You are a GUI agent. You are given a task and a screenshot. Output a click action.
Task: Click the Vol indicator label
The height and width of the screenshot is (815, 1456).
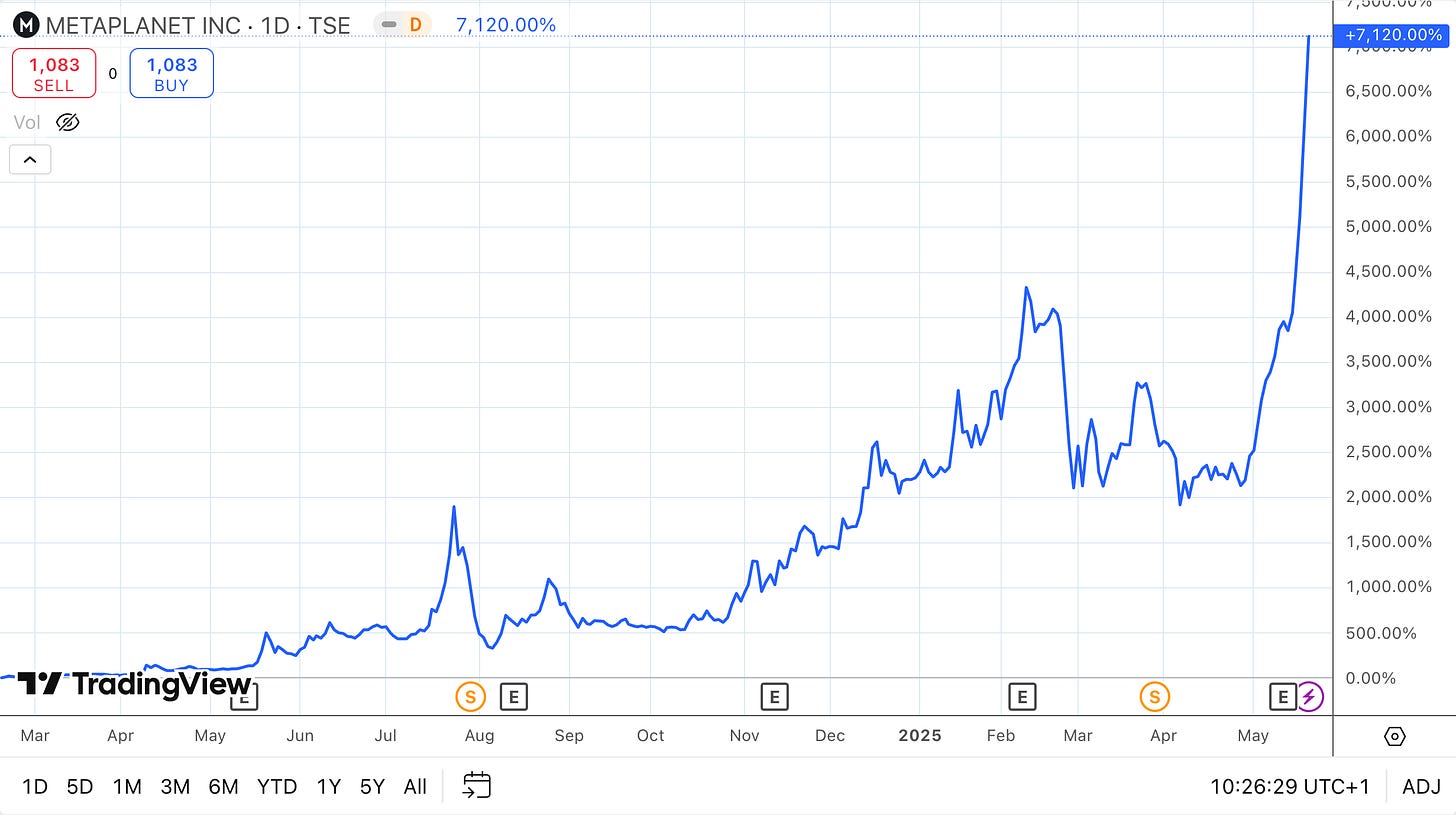point(27,122)
